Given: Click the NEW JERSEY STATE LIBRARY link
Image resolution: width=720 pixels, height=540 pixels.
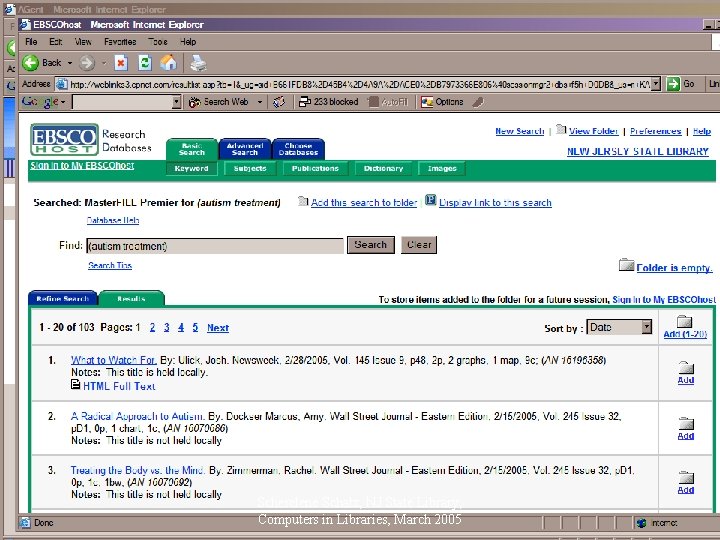Looking at the screenshot, I should point(637,152).
